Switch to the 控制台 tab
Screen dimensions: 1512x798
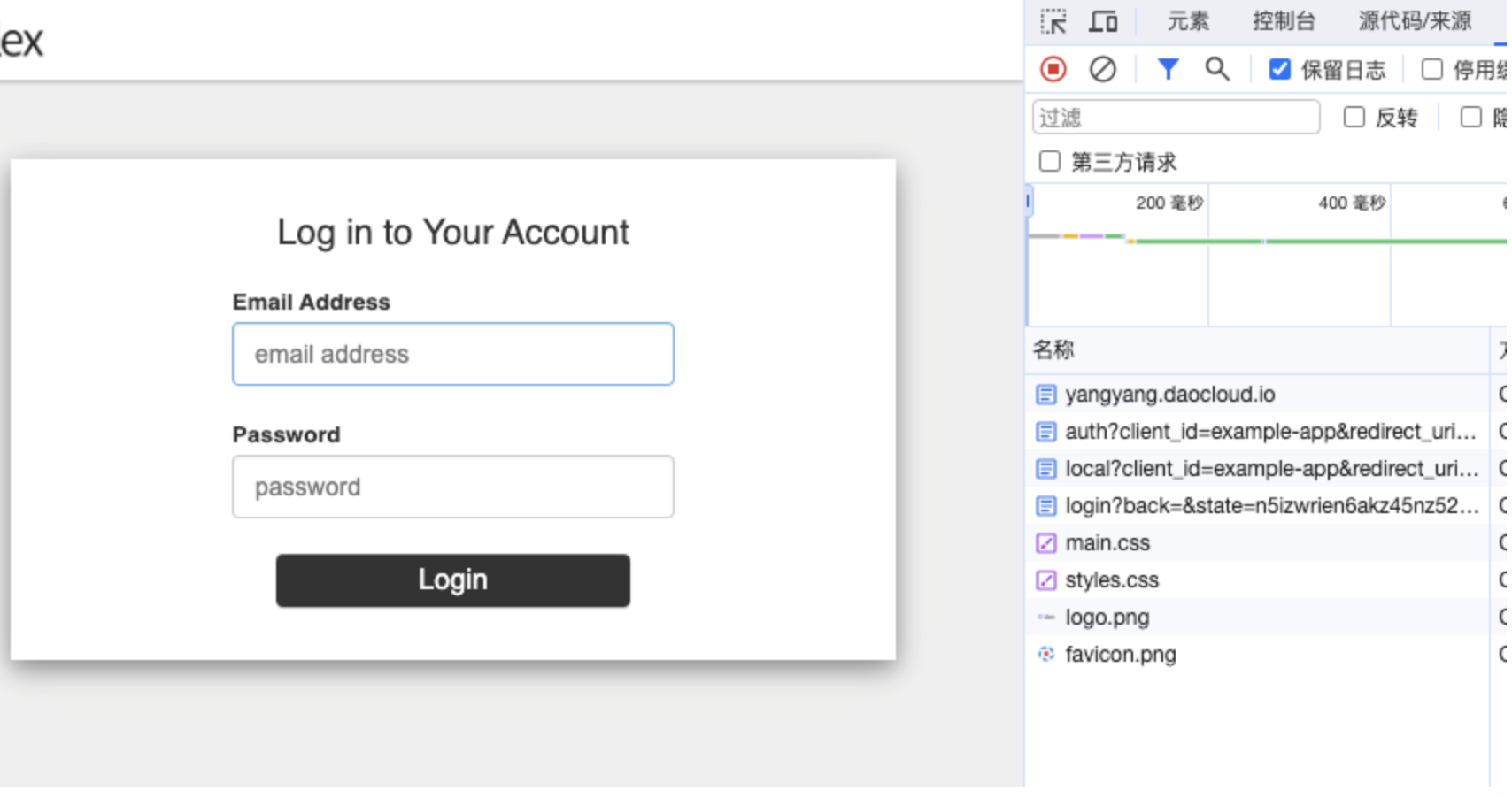click(x=1283, y=21)
